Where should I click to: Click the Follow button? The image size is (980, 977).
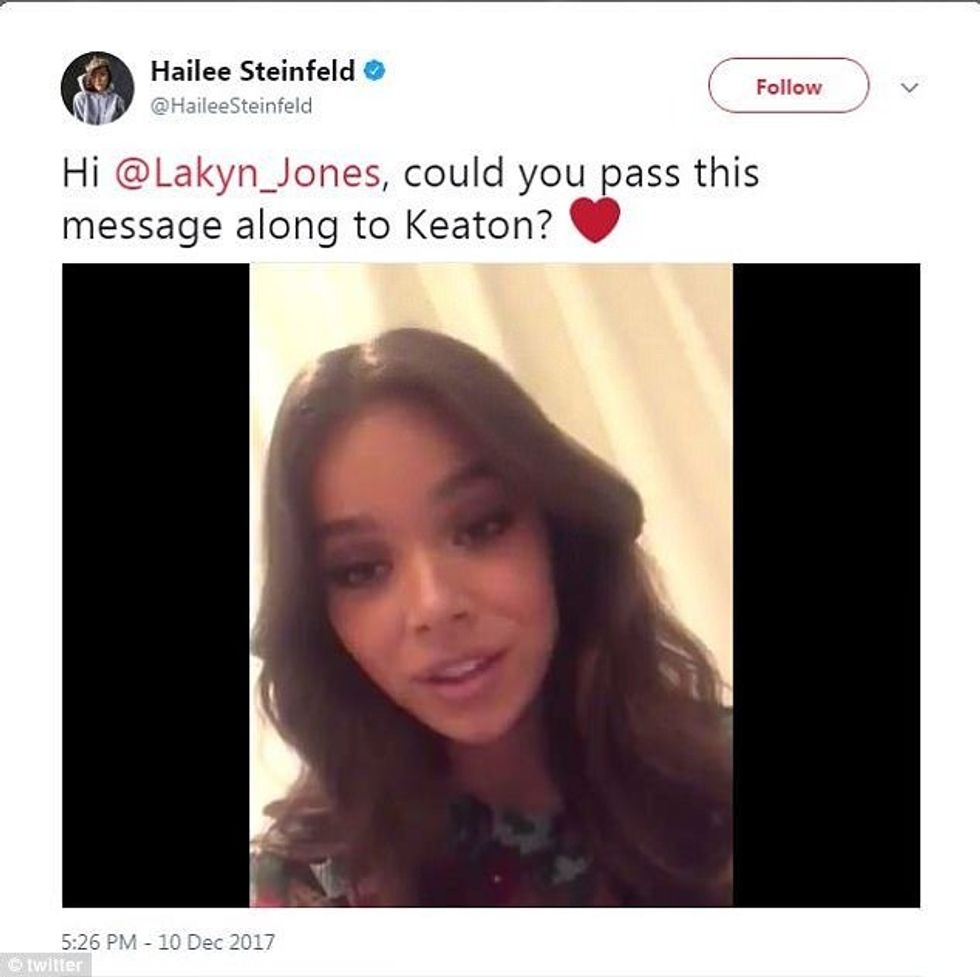(x=788, y=86)
